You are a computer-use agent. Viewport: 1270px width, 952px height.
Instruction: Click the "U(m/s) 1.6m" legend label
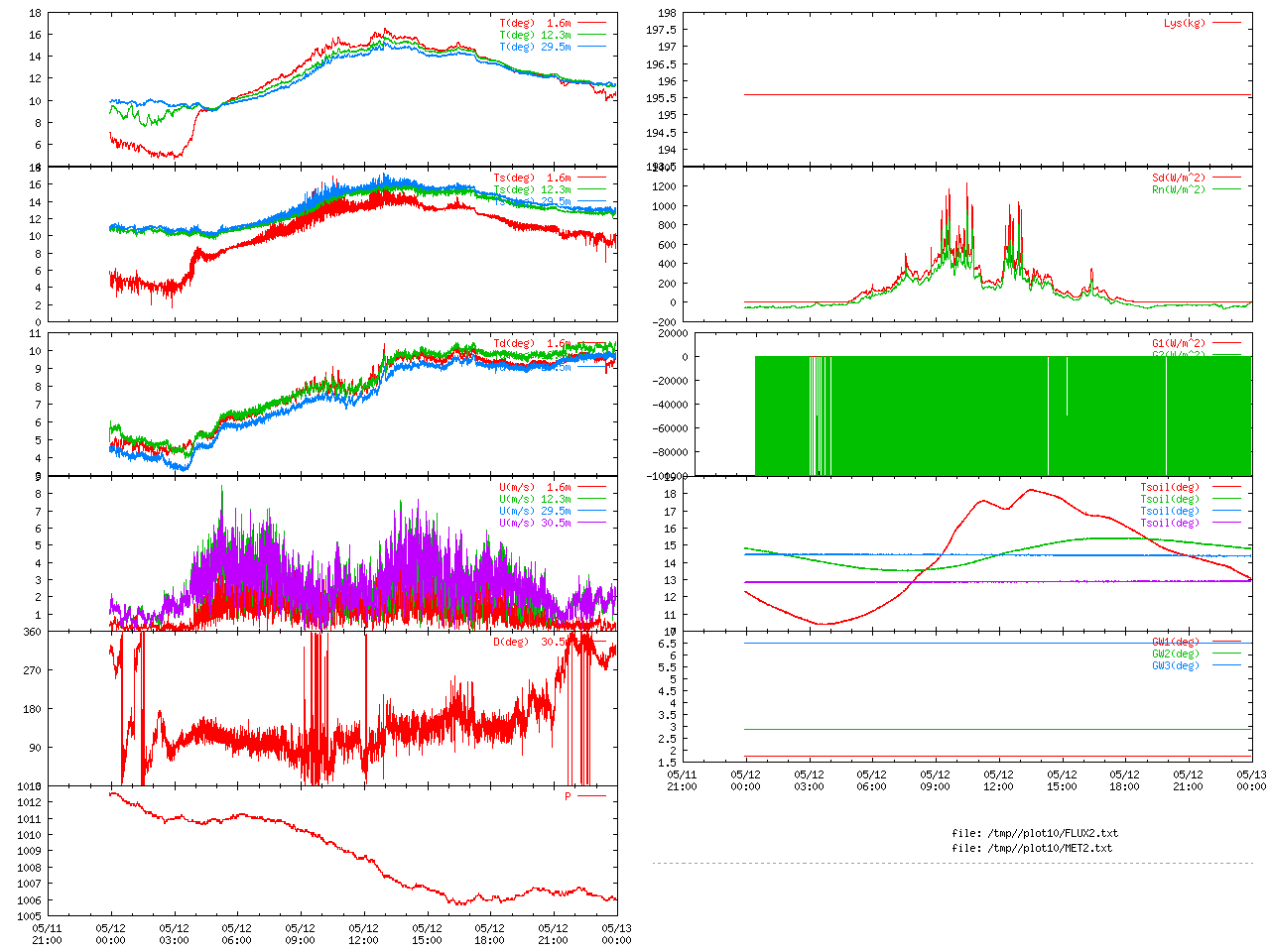click(x=535, y=487)
